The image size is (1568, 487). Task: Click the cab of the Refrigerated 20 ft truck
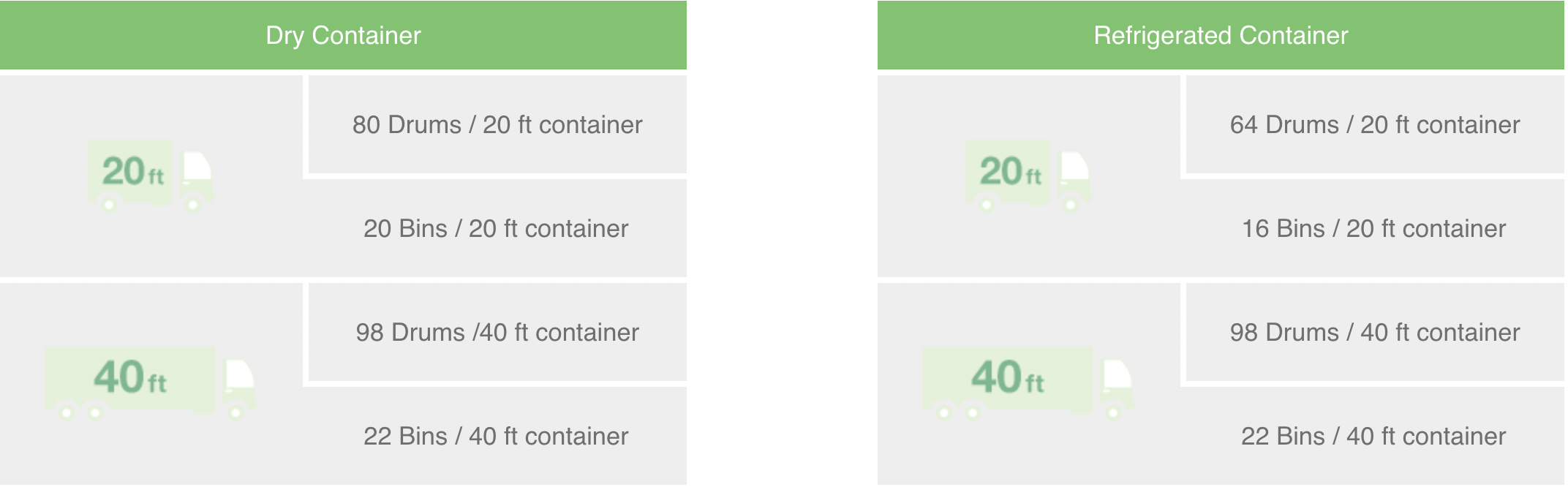(1074, 174)
